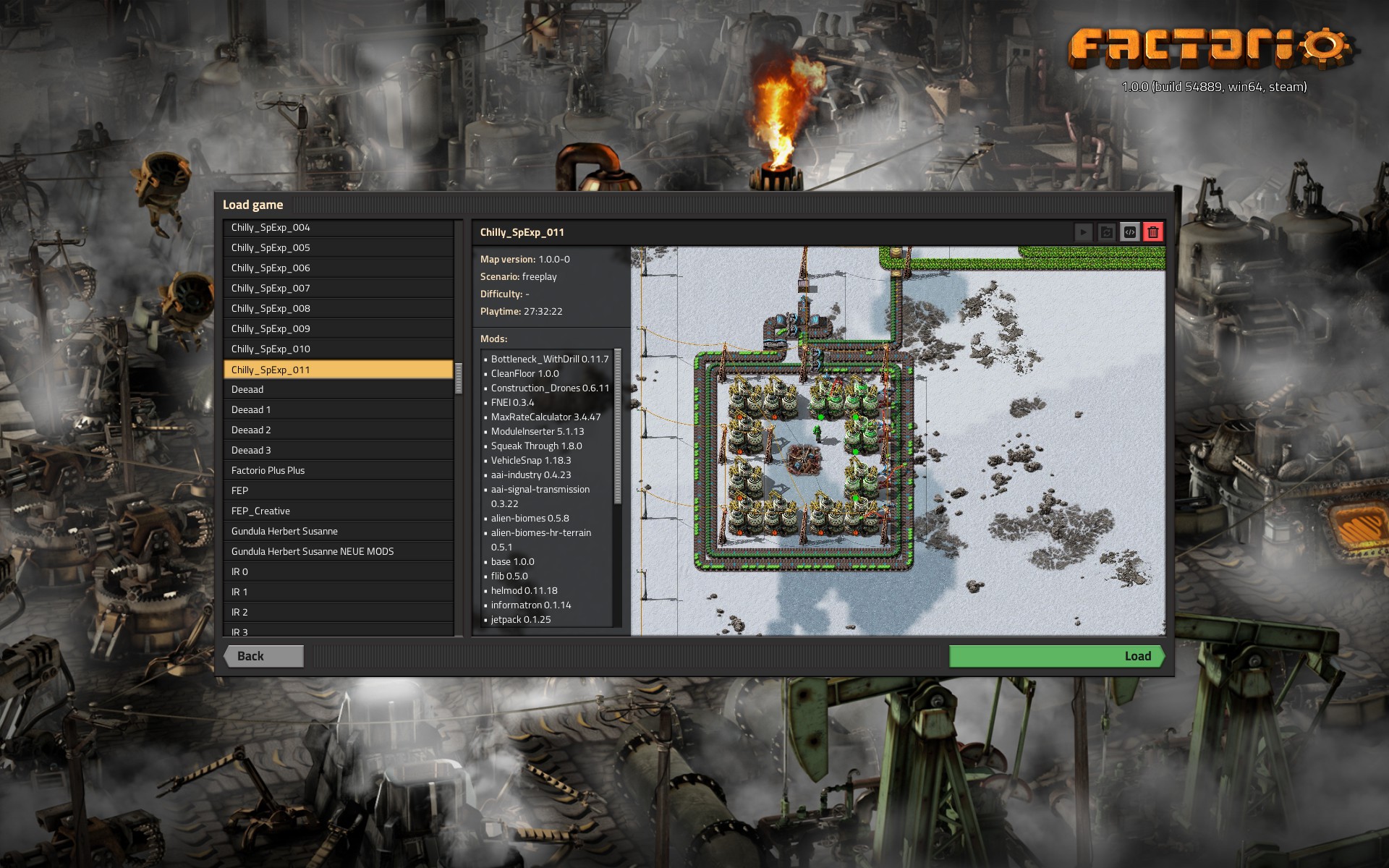
Task: Click the FNEI 0.3.4 mod entry
Action: pos(512,402)
